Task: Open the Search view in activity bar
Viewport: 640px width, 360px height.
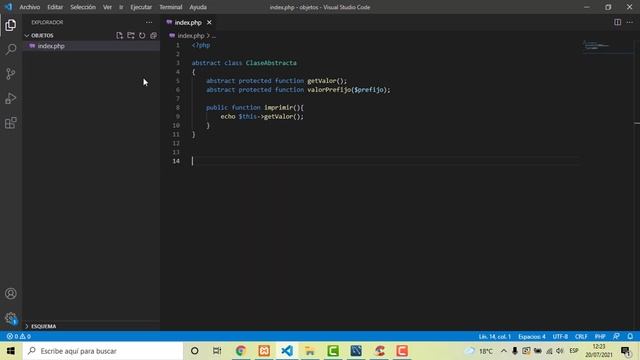Action: click(x=11, y=49)
